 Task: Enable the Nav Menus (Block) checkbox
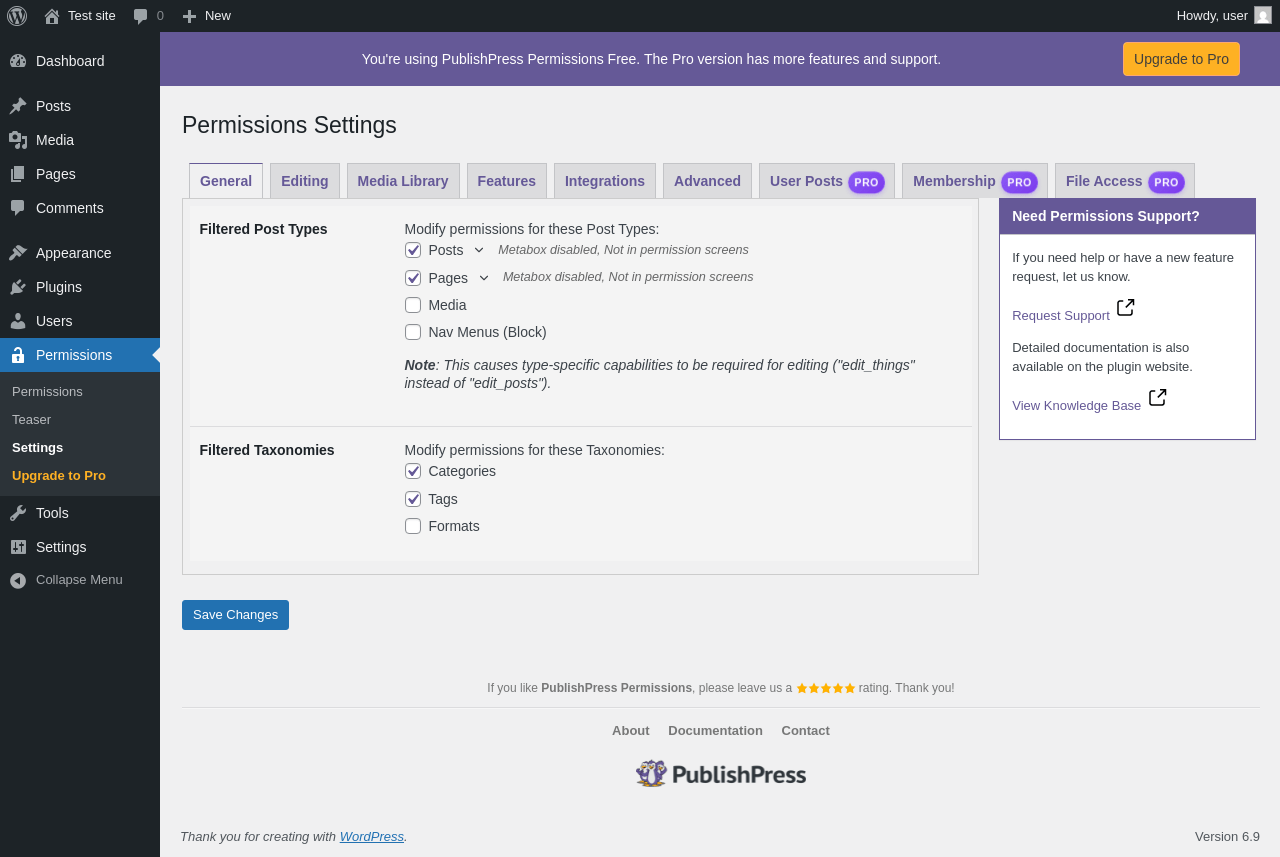tap(413, 332)
